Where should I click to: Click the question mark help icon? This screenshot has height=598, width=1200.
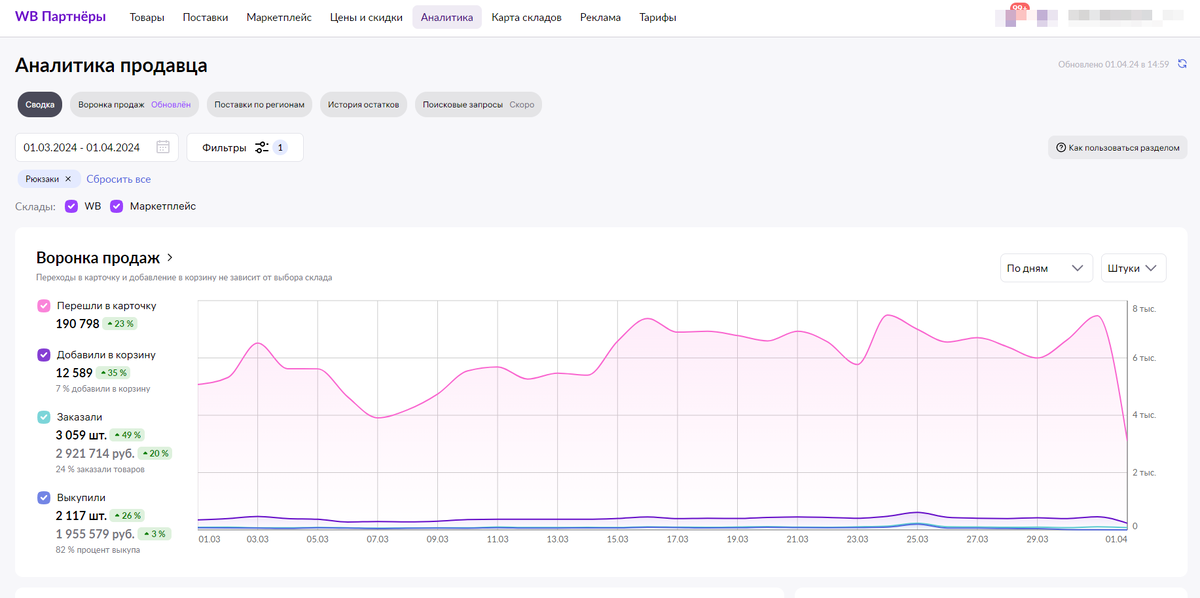pos(1060,148)
